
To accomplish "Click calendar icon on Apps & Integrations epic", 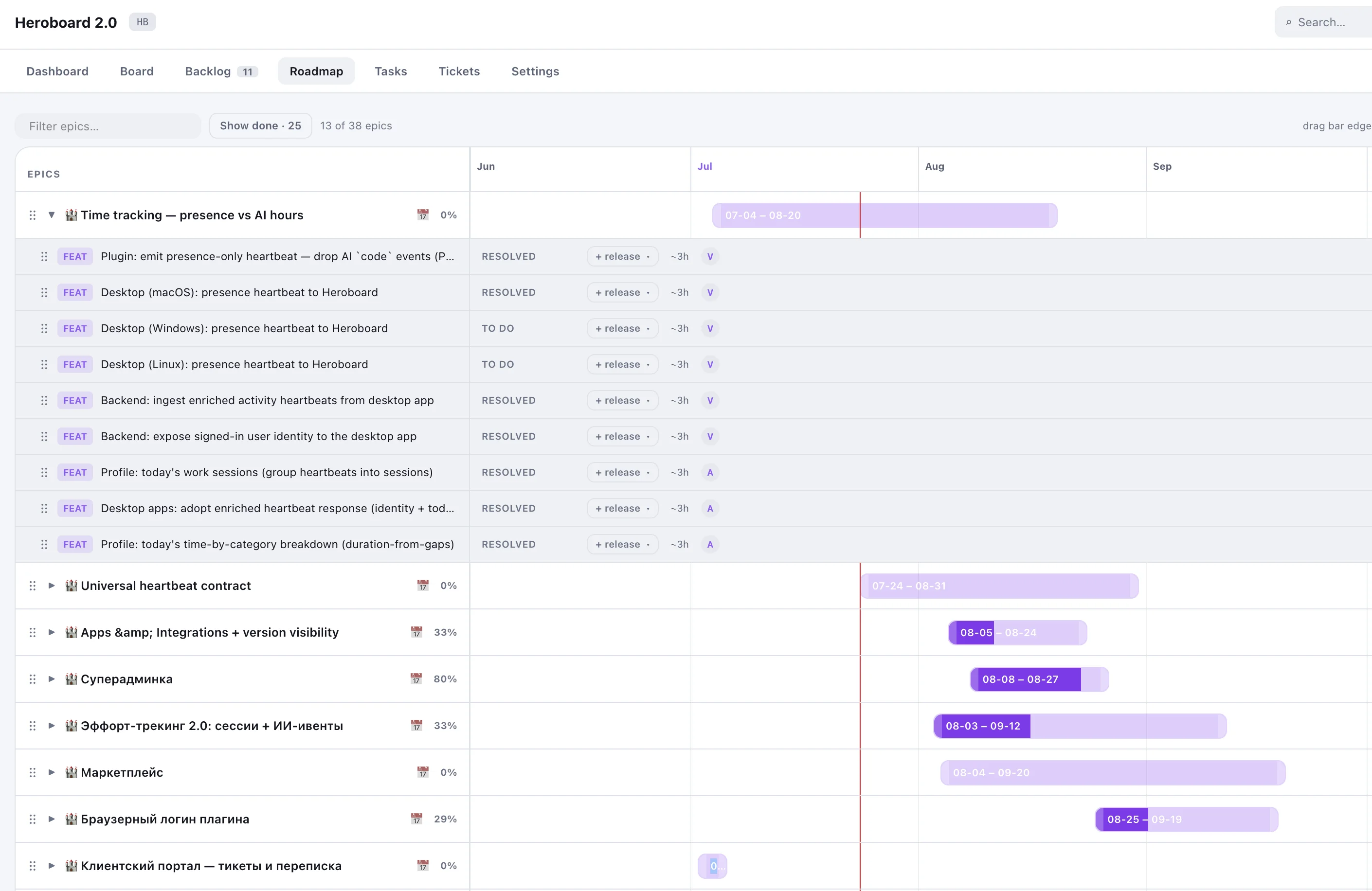I will click(416, 632).
